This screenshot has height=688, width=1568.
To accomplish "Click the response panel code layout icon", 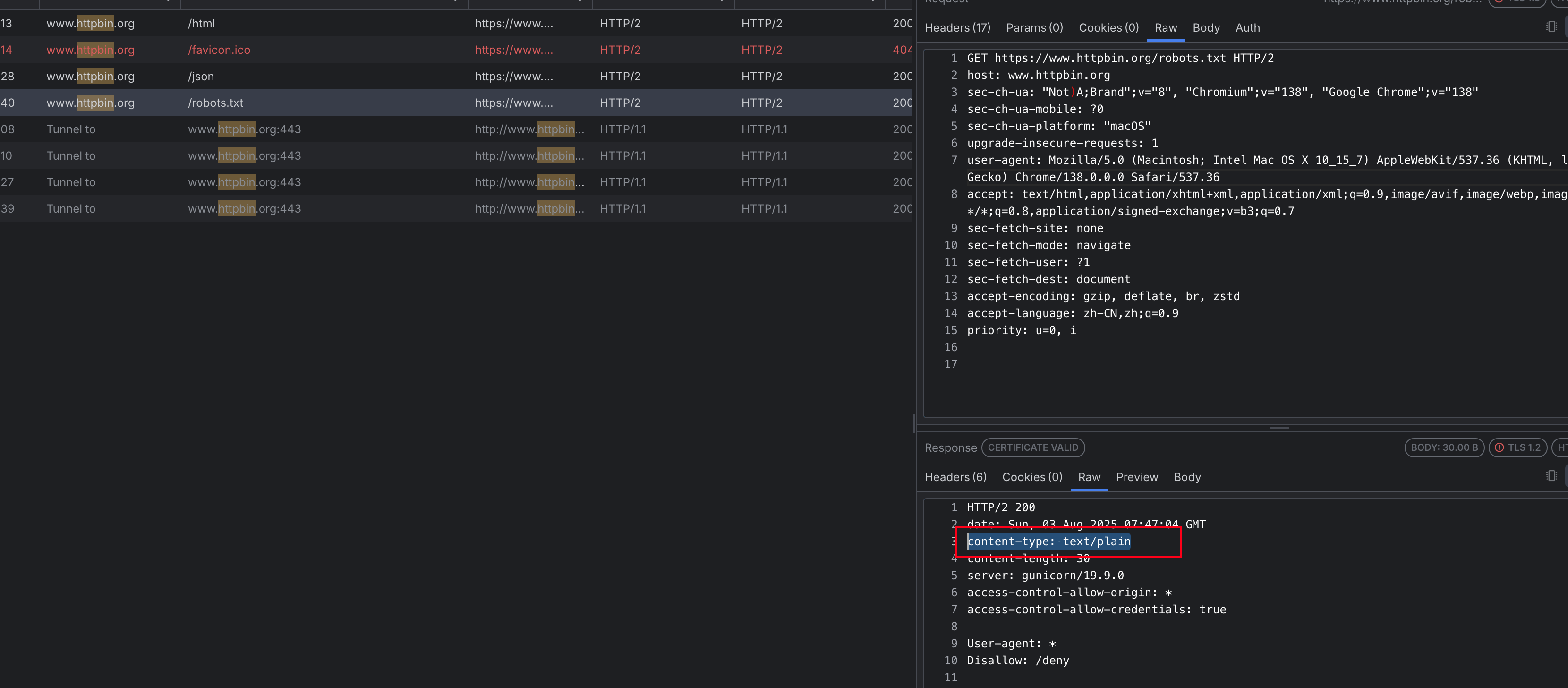I will coord(1551,476).
